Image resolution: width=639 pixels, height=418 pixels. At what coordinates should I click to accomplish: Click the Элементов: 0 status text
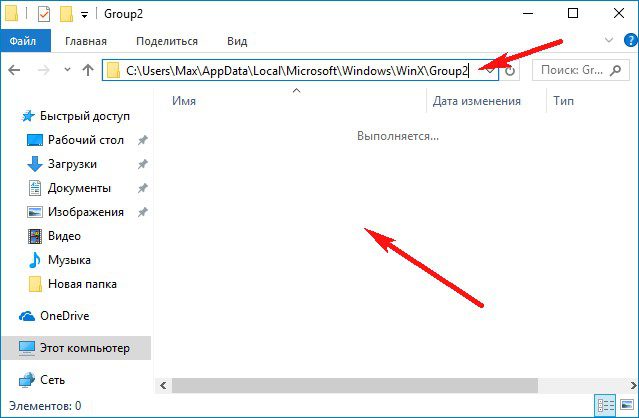pyautogui.click(x=45, y=406)
